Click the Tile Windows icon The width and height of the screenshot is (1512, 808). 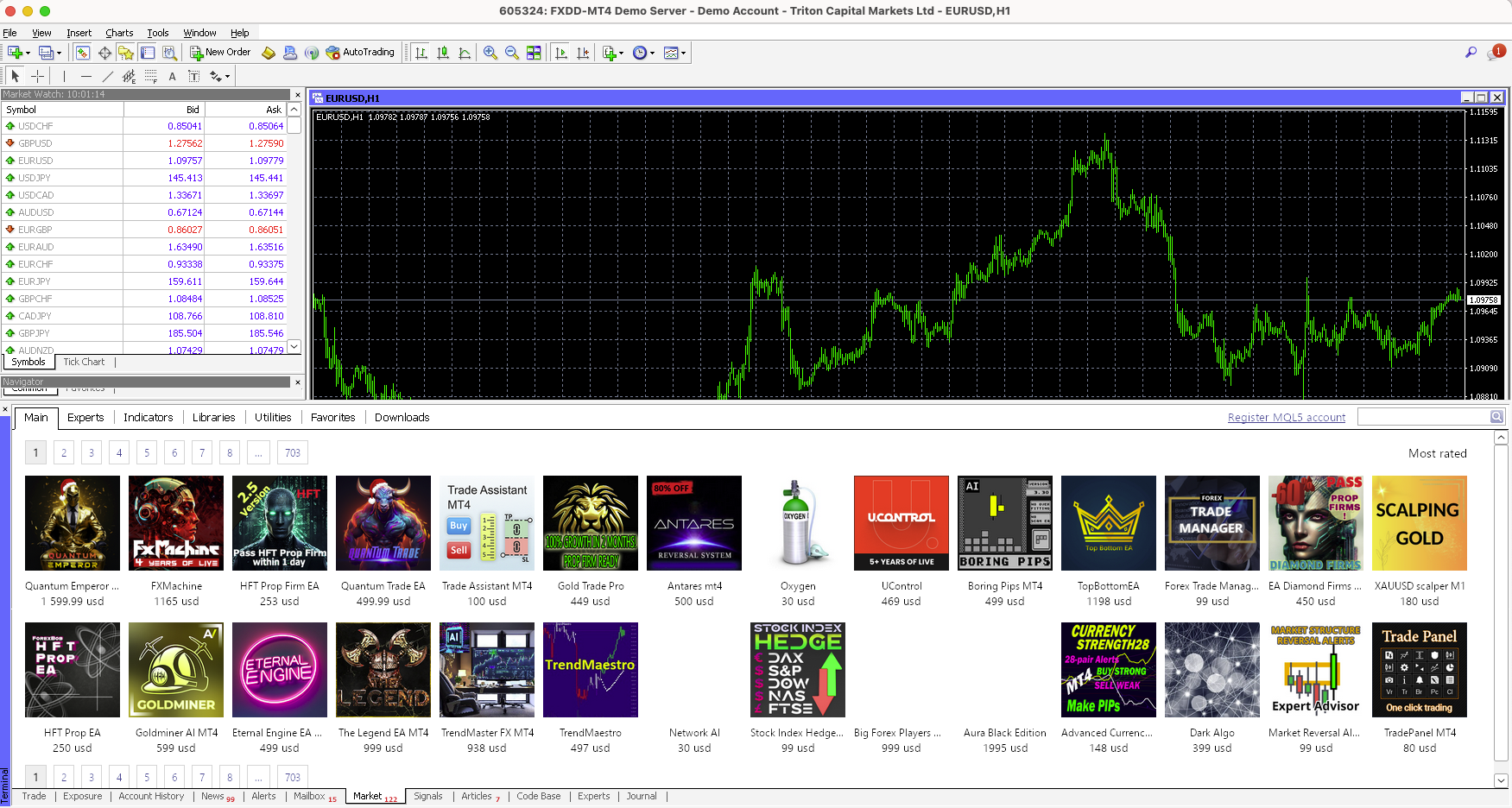pyautogui.click(x=534, y=53)
